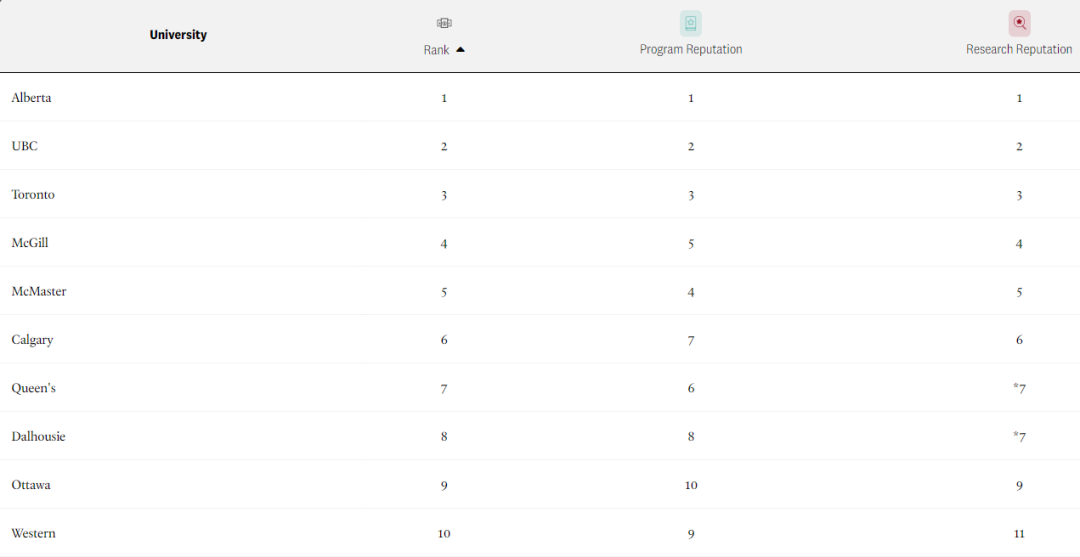Click UBC's Research Reputation value 2
Image resolution: width=1080 pixels, height=557 pixels.
(x=1019, y=147)
